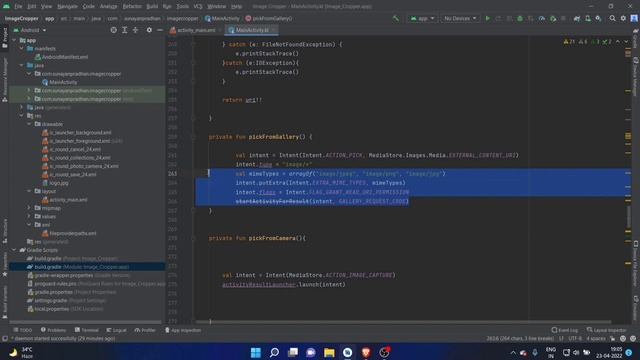Viewport: 640px width, 360px height.
Task: Toggle the Event Log tool window
Action: point(564,330)
